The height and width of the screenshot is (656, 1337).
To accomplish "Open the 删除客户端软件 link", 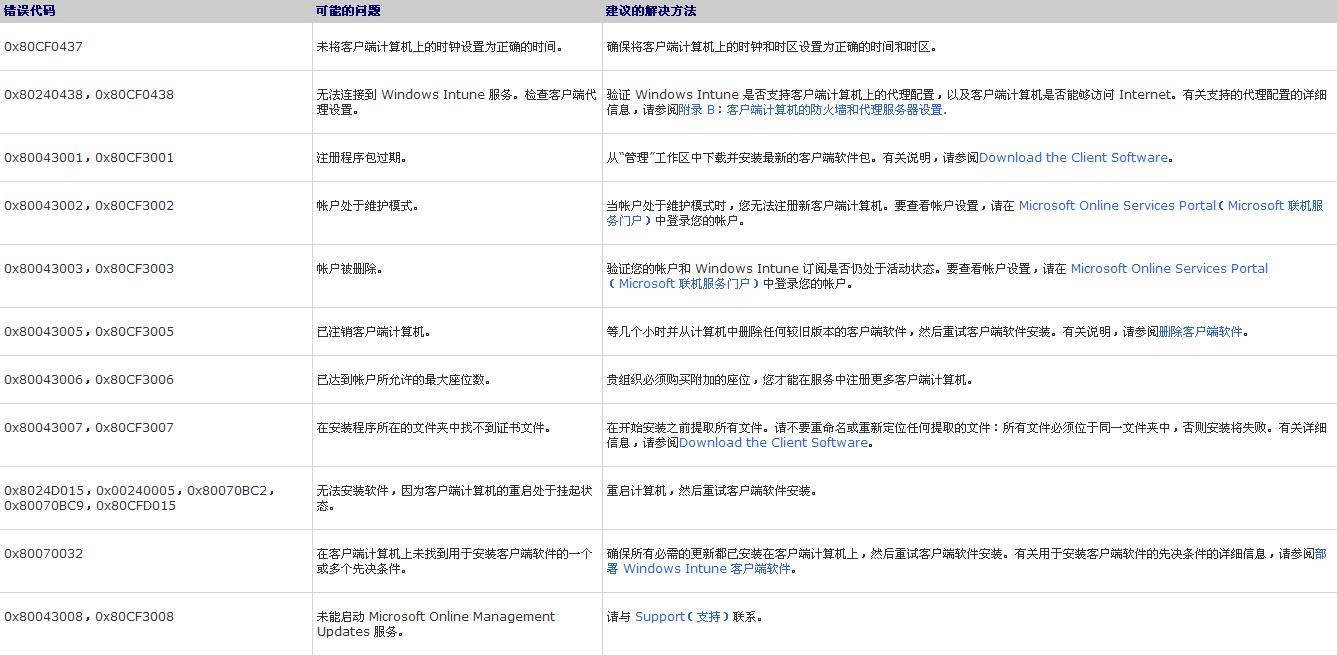I will (1200, 332).
